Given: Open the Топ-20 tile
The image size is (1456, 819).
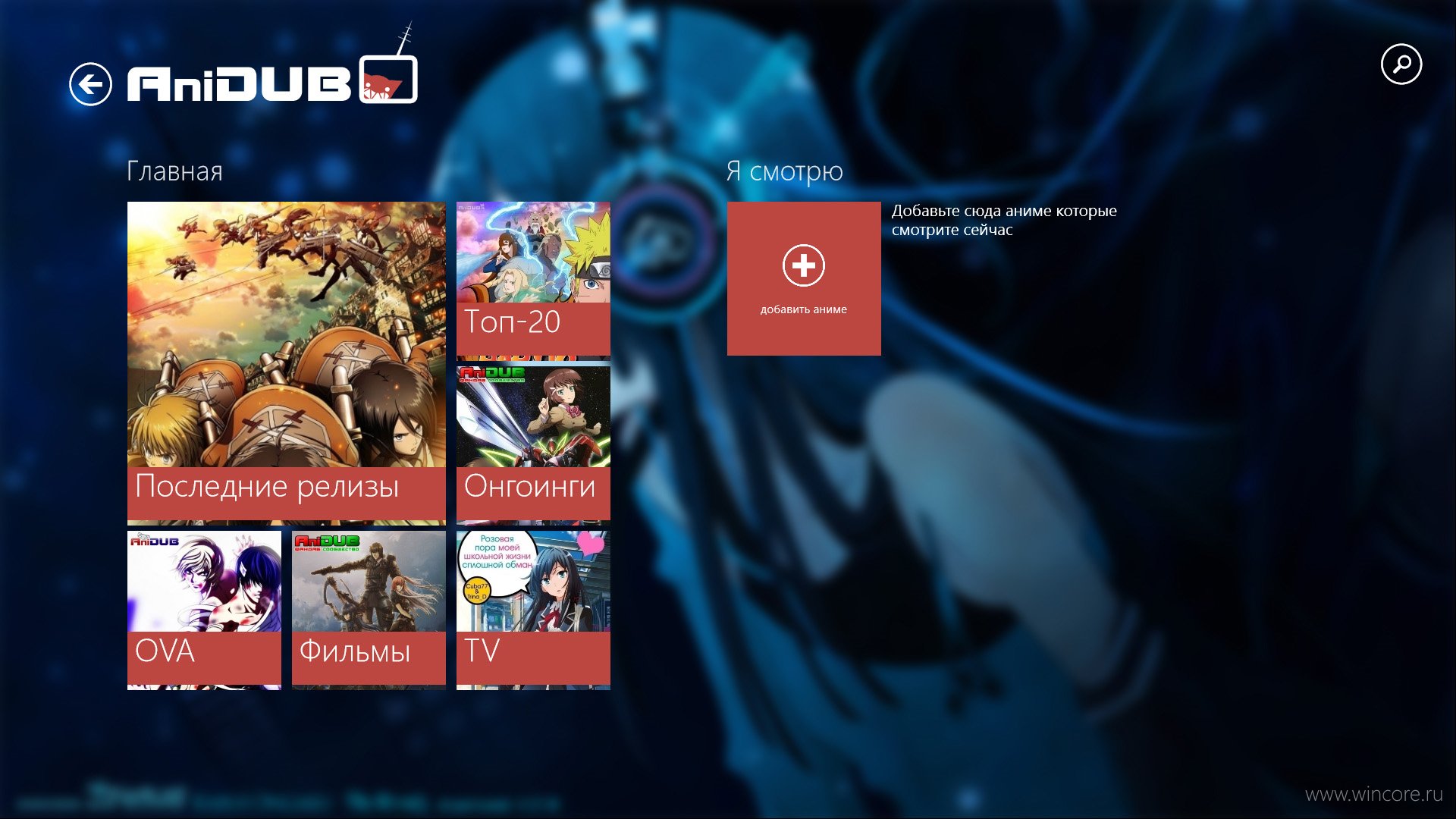Looking at the screenshot, I should click(533, 281).
